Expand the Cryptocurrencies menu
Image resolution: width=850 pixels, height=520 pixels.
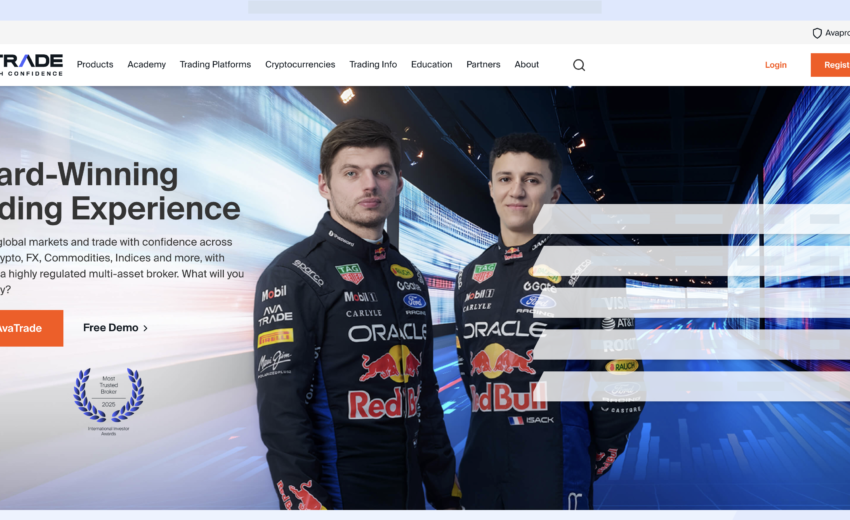pos(300,65)
